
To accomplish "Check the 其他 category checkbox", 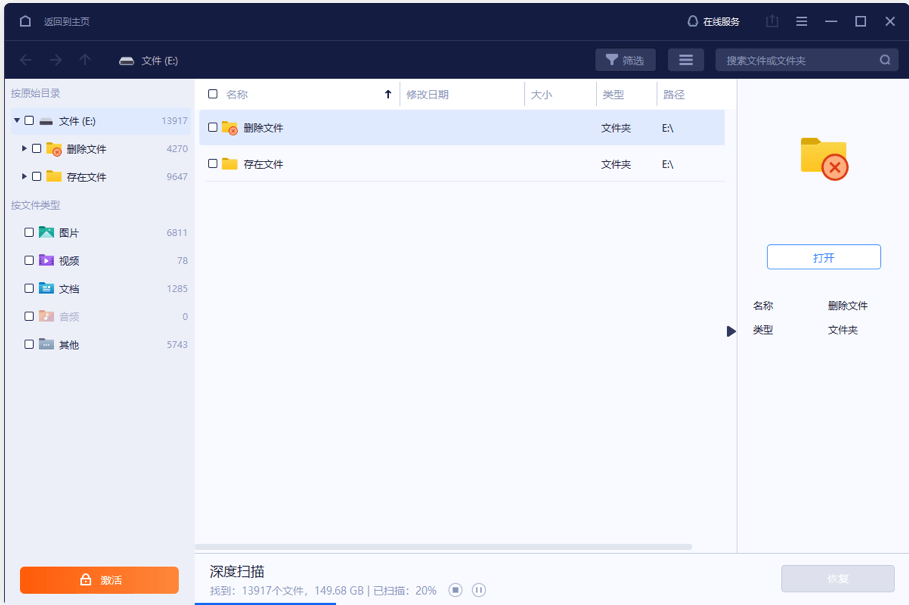I will point(29,344).
